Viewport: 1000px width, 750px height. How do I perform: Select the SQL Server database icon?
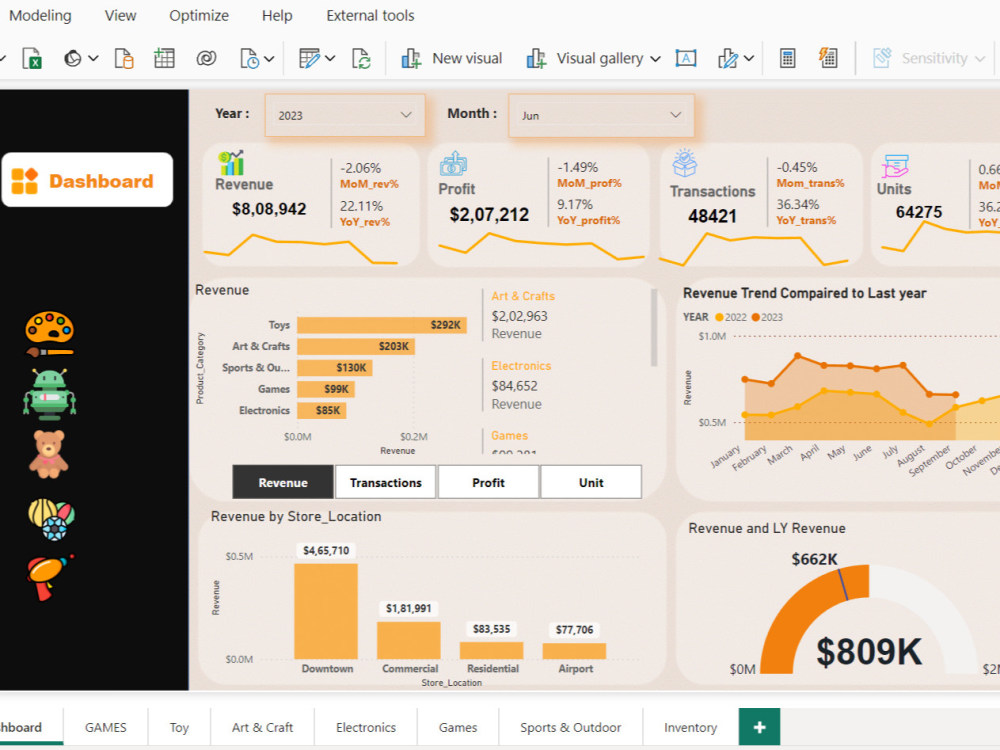[x=125, y=58]
